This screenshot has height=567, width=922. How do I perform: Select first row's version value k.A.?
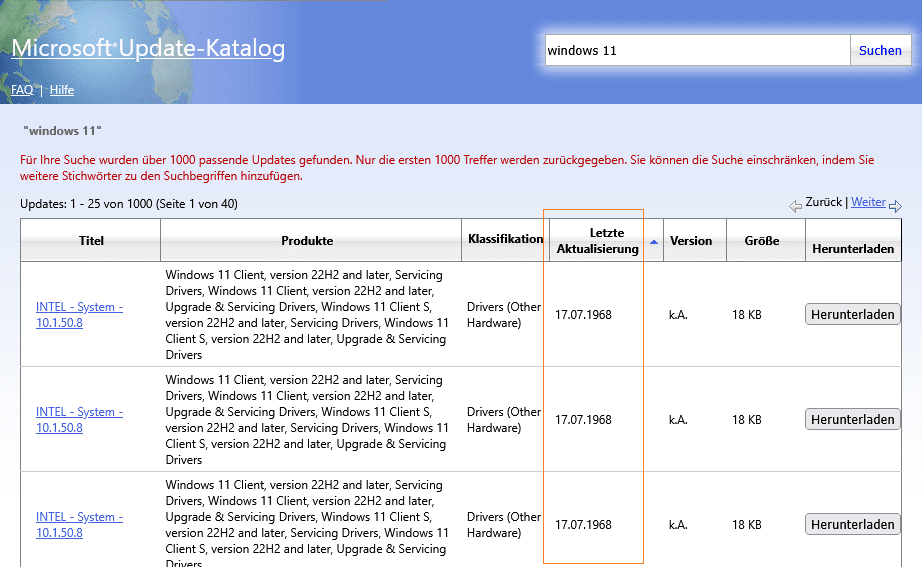(x=678, y=315)
